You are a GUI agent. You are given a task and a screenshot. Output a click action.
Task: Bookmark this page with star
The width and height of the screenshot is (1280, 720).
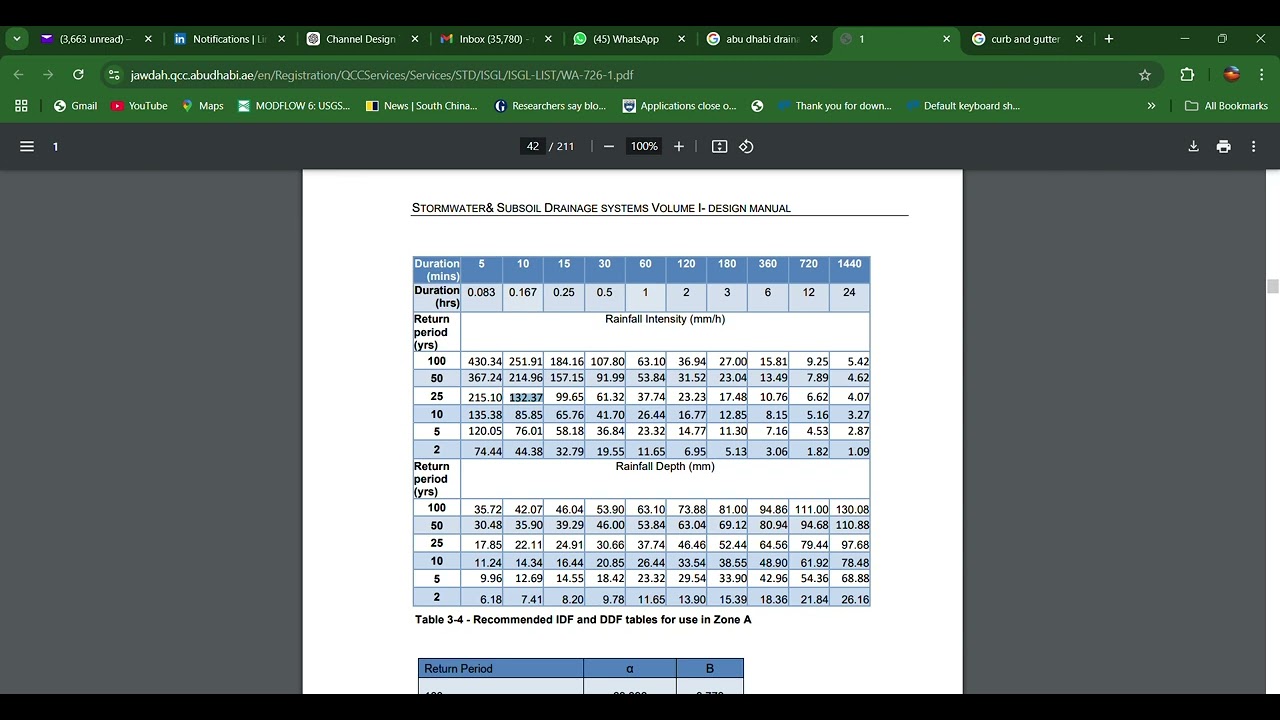point(1145,75)
